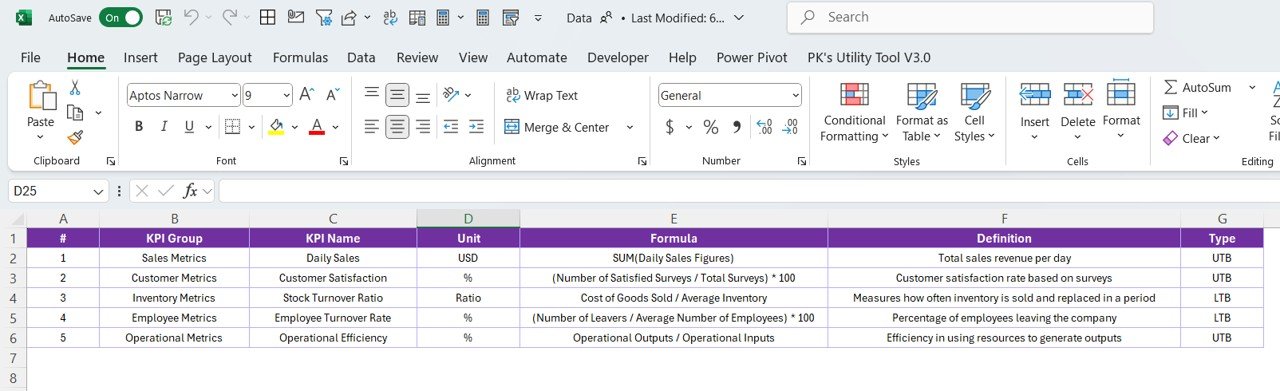Toggle Italic formatting
The height and width of the screenshot is (391, 1280).
coord(163,127)
